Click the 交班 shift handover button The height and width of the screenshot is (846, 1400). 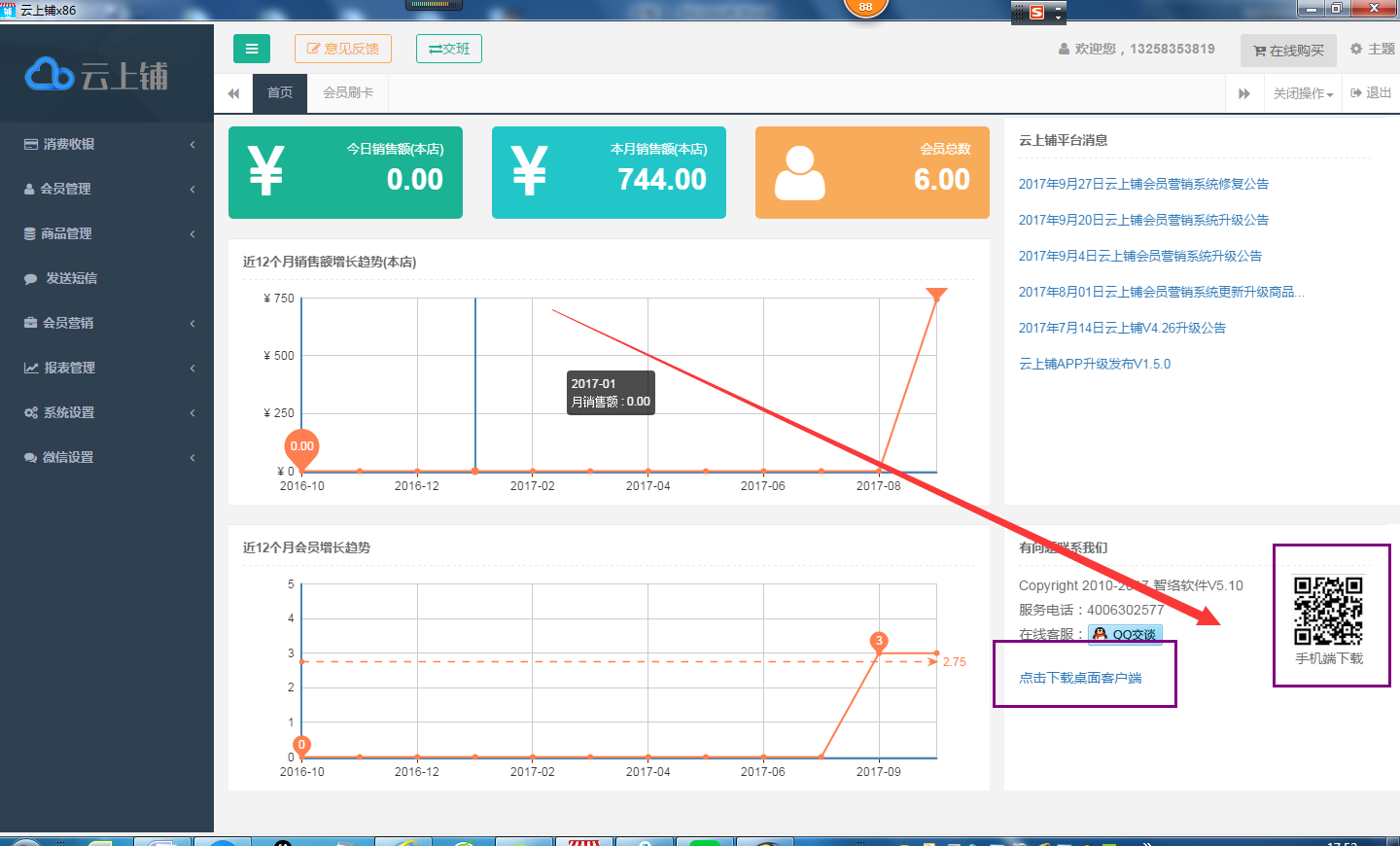[449, 49]
